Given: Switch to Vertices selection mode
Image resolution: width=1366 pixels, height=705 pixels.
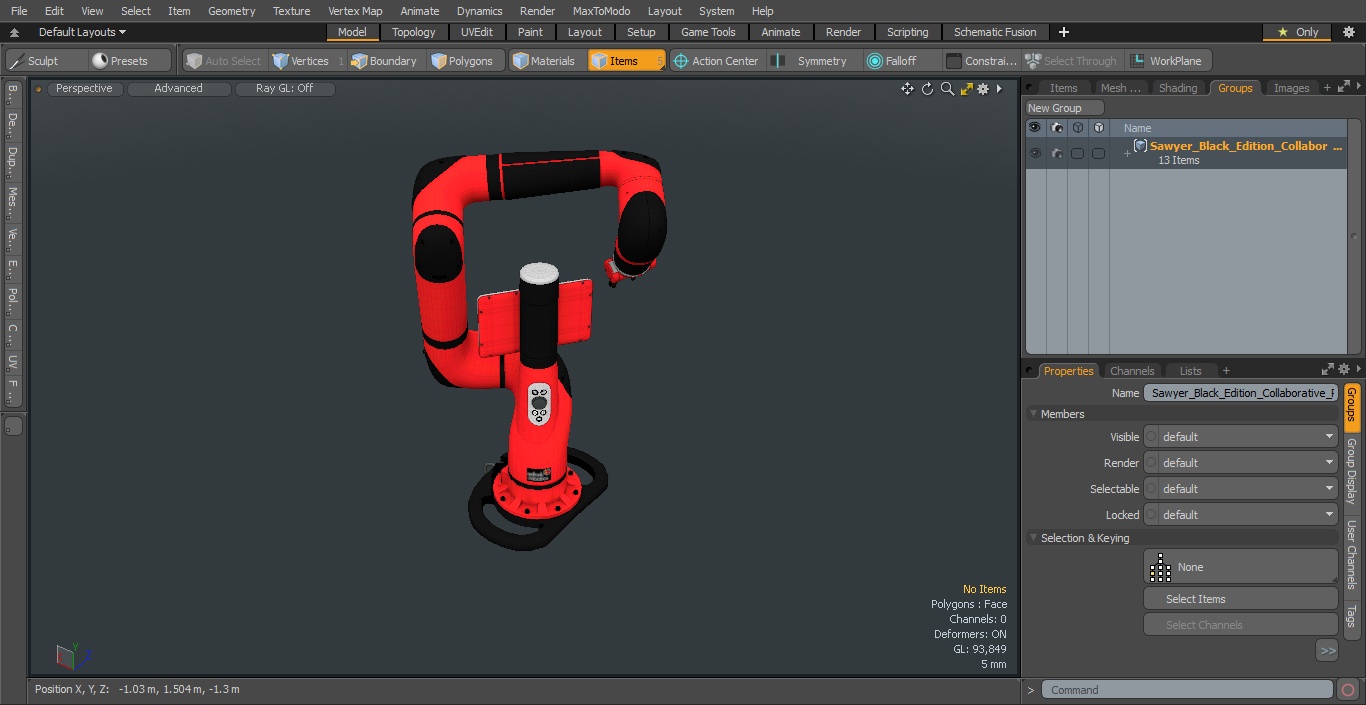Looking at the screenshot, I should point(307,61).
